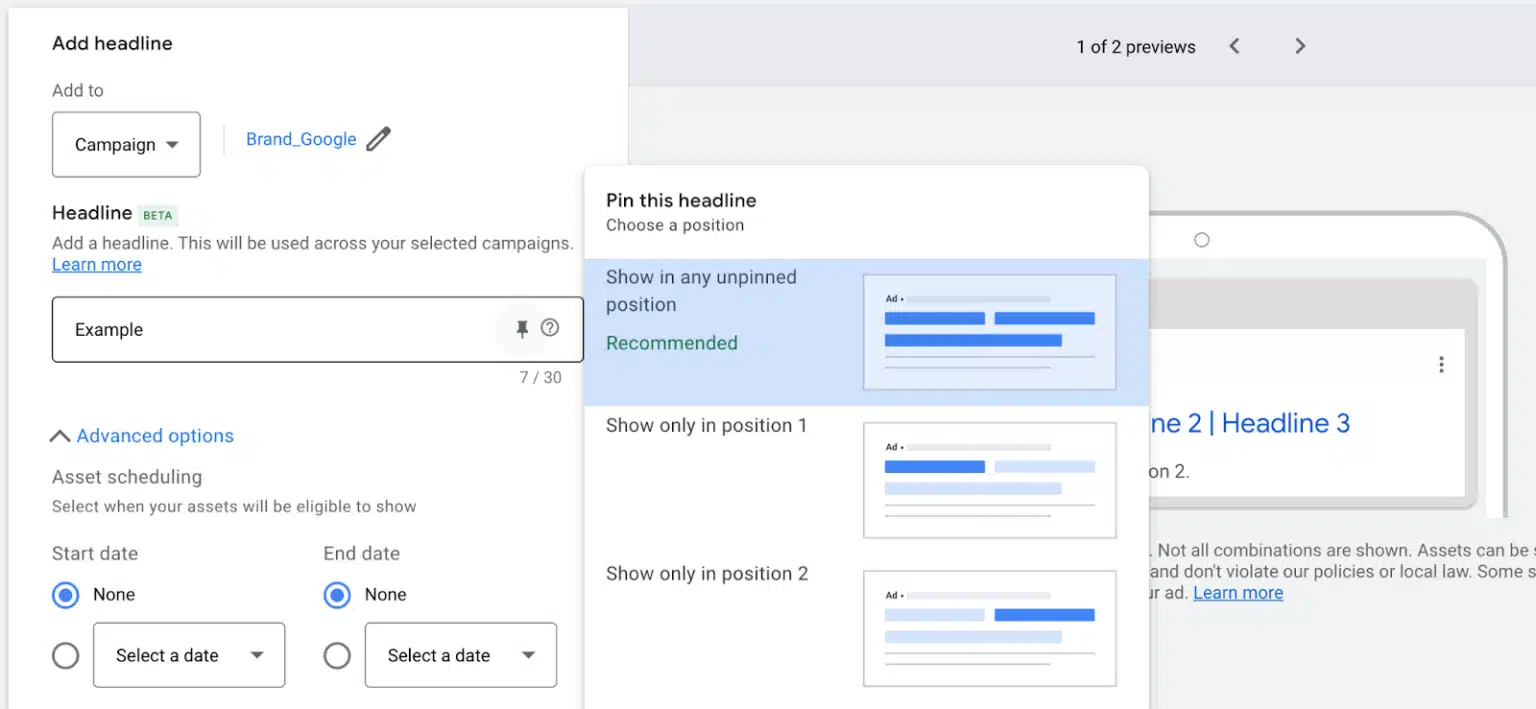Click the unpinned position layout thumbnail
This screenshot has height=709, width=1536.
[x=989, y=332]
